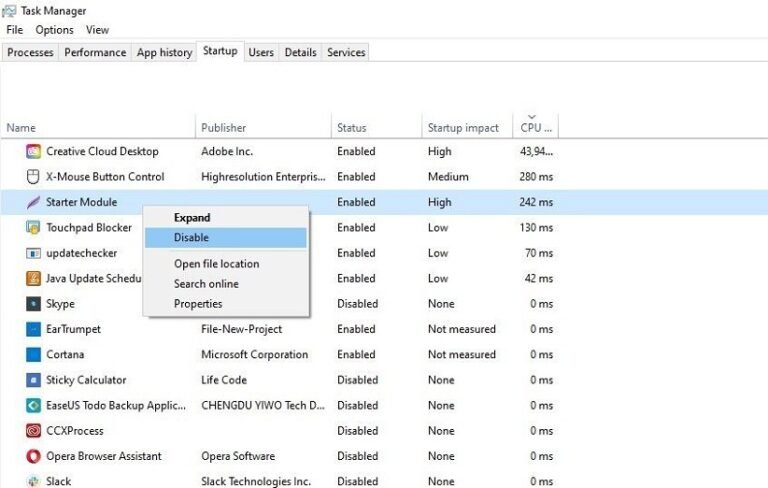Image resolution: width=768 pixels, height=488 pixels.
Task: Click the Sticky Calculator icon
Action: coord(33,380)
